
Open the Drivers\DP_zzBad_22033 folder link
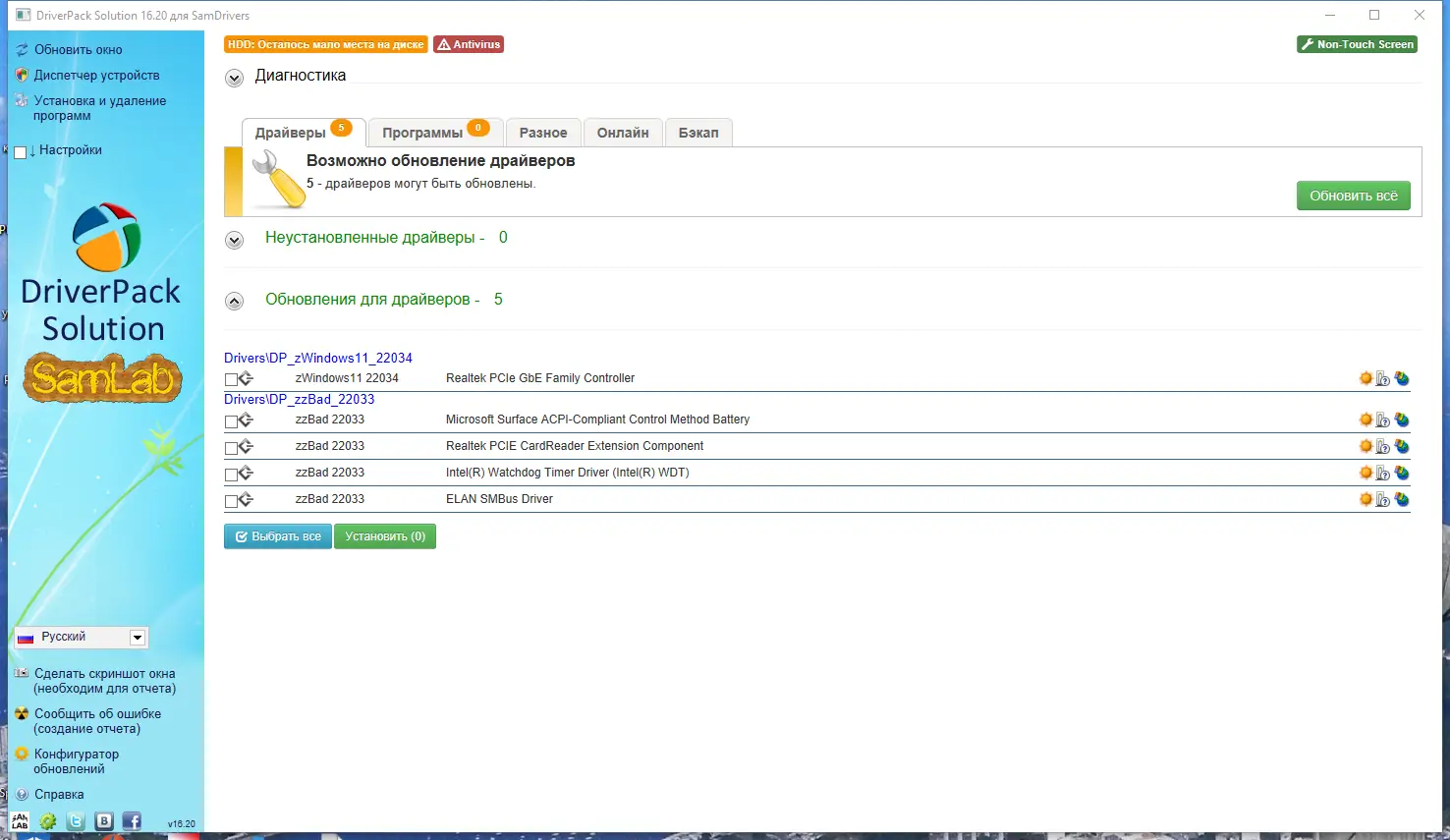click(x=300, y=399)
